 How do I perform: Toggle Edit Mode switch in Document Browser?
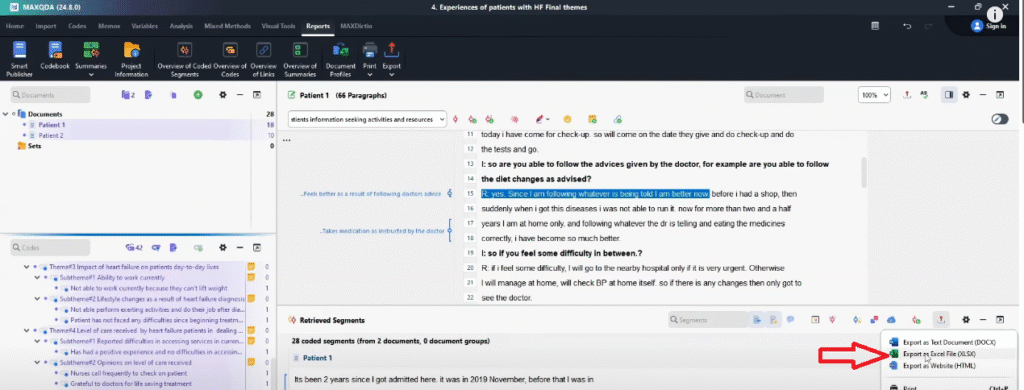1000,120
